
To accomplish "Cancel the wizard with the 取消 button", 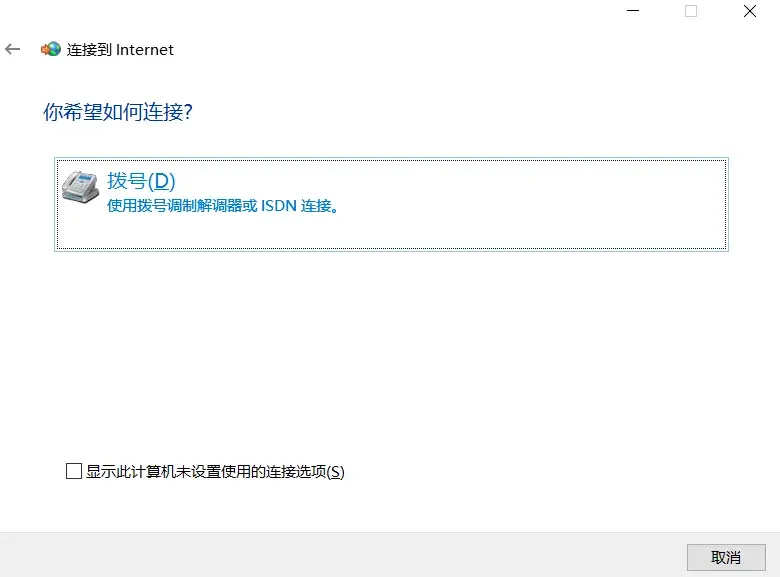I will point(726,557).
